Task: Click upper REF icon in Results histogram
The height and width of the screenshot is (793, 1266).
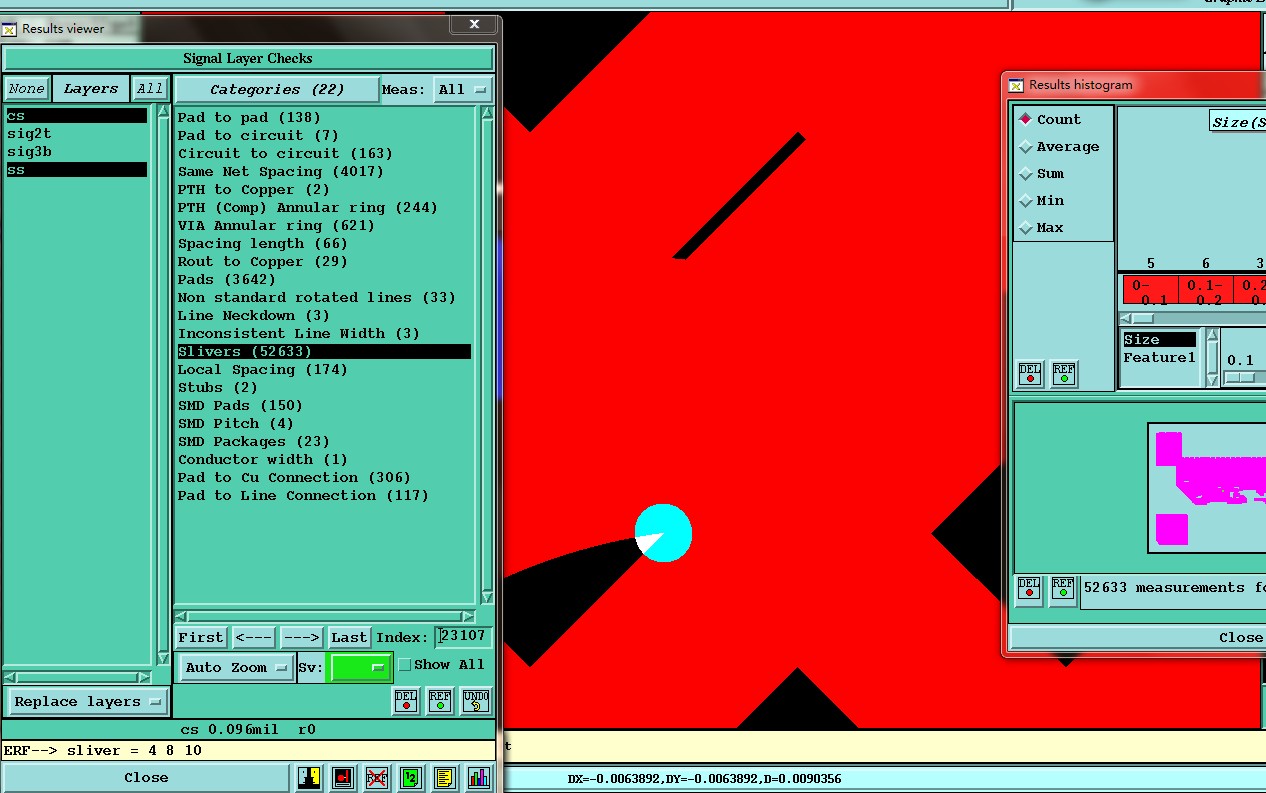Action: point(1064,374)
